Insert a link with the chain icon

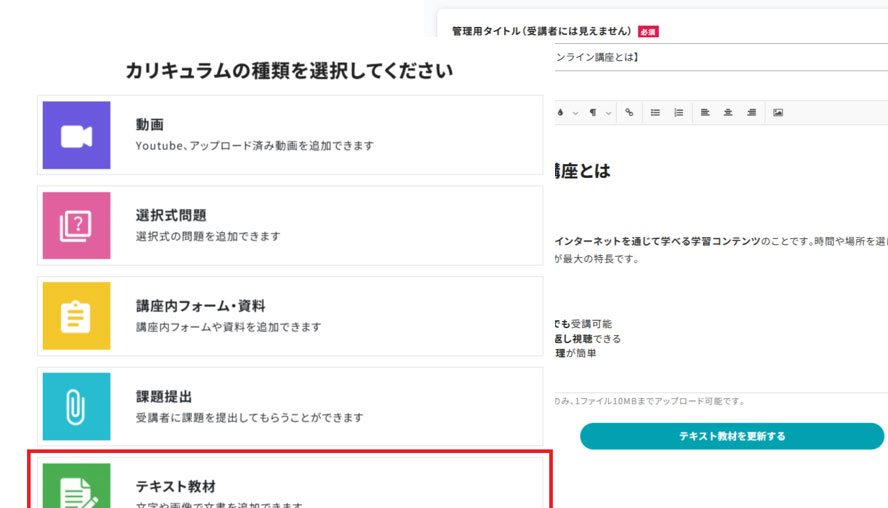(x=629, y=113)
